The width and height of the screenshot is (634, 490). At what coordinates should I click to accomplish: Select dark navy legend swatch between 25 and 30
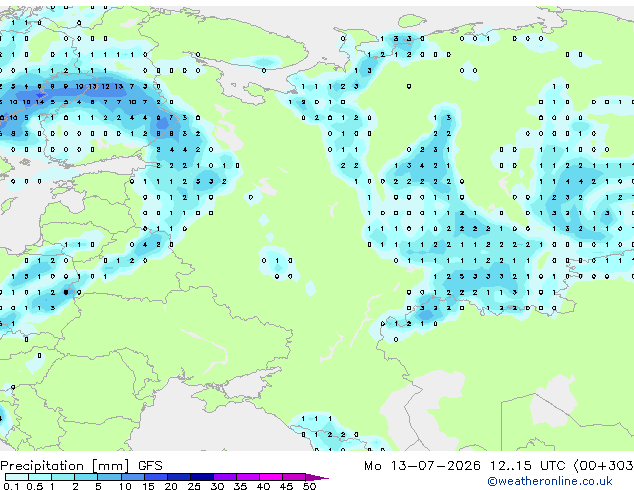click(202, 477)
